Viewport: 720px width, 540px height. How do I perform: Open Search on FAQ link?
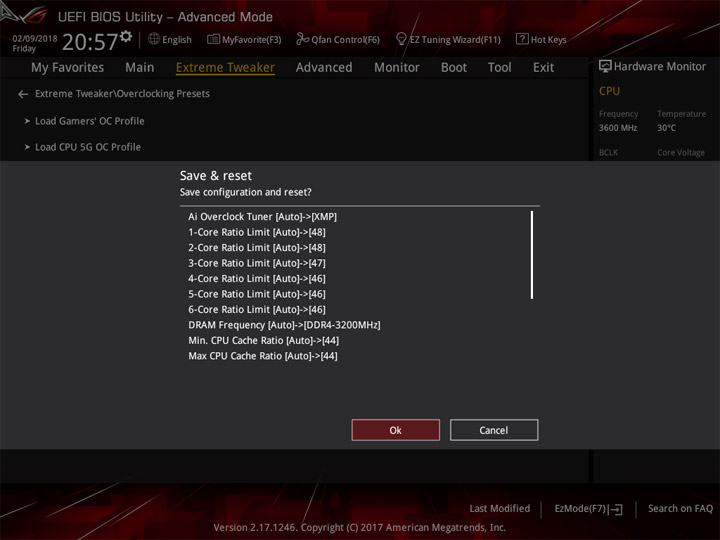coord(680,508)
